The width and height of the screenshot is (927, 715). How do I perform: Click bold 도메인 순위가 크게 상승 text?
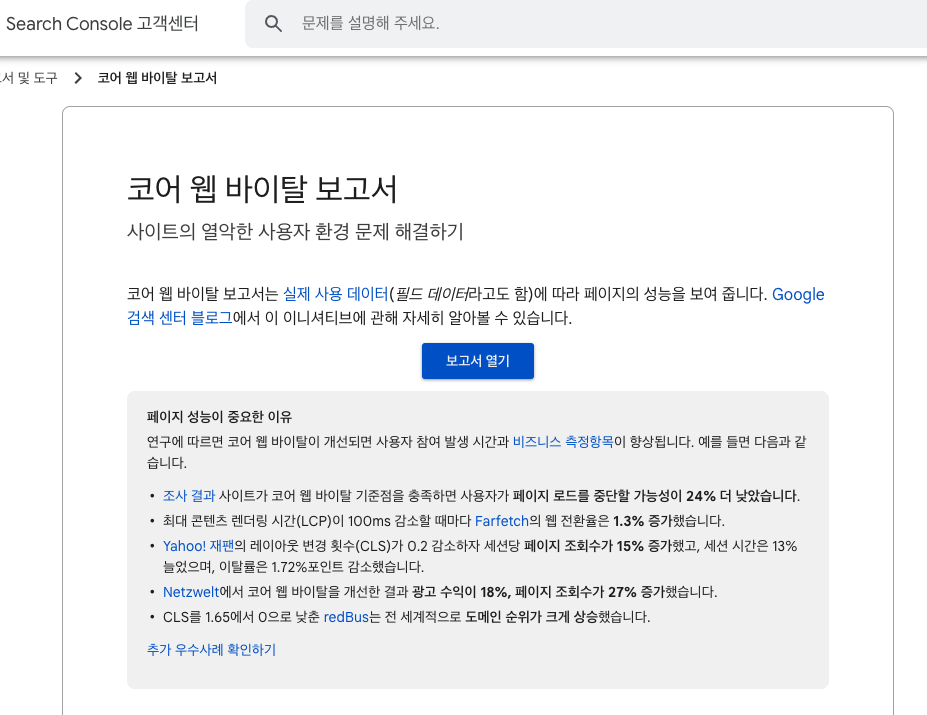[531, 617]
